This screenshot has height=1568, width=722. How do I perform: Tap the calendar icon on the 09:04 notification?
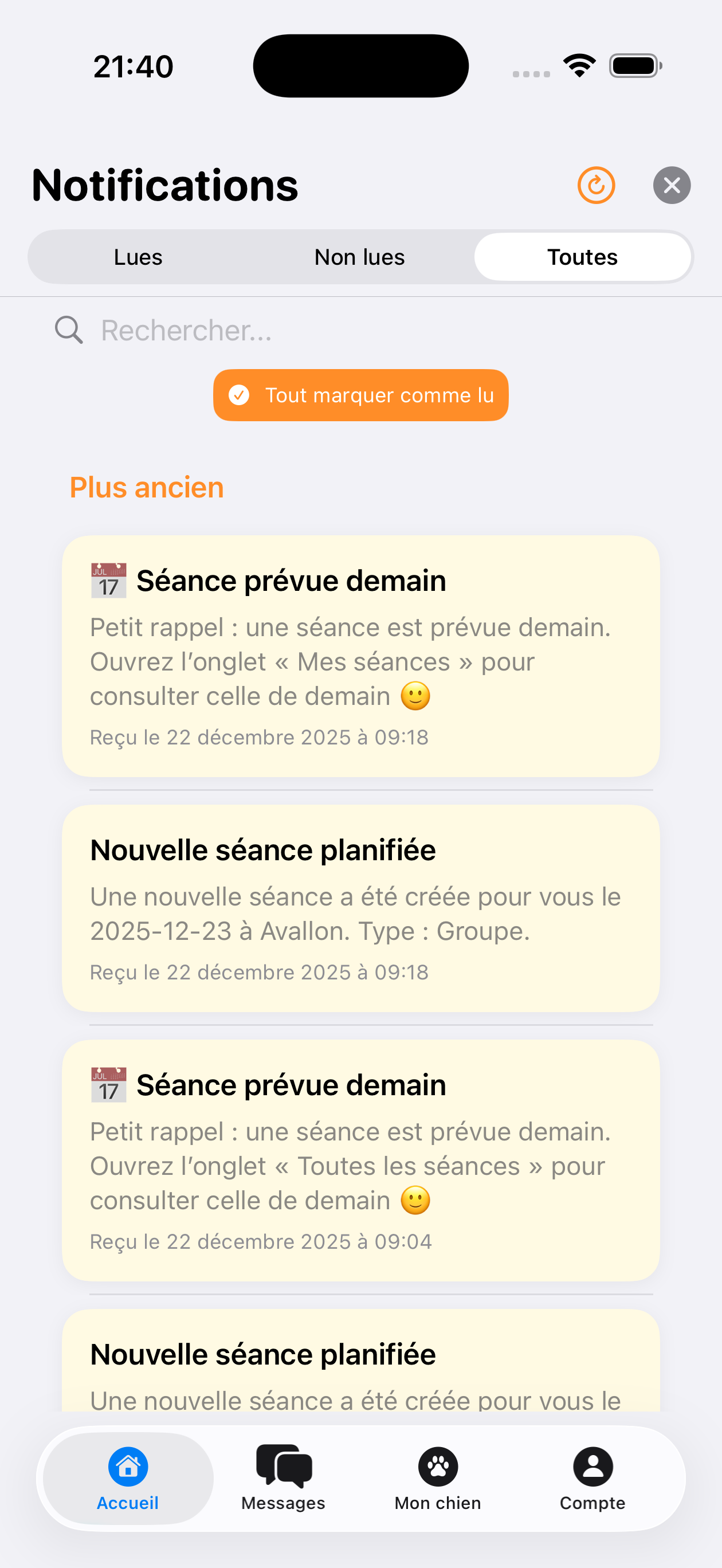[x=109, y=1085]
